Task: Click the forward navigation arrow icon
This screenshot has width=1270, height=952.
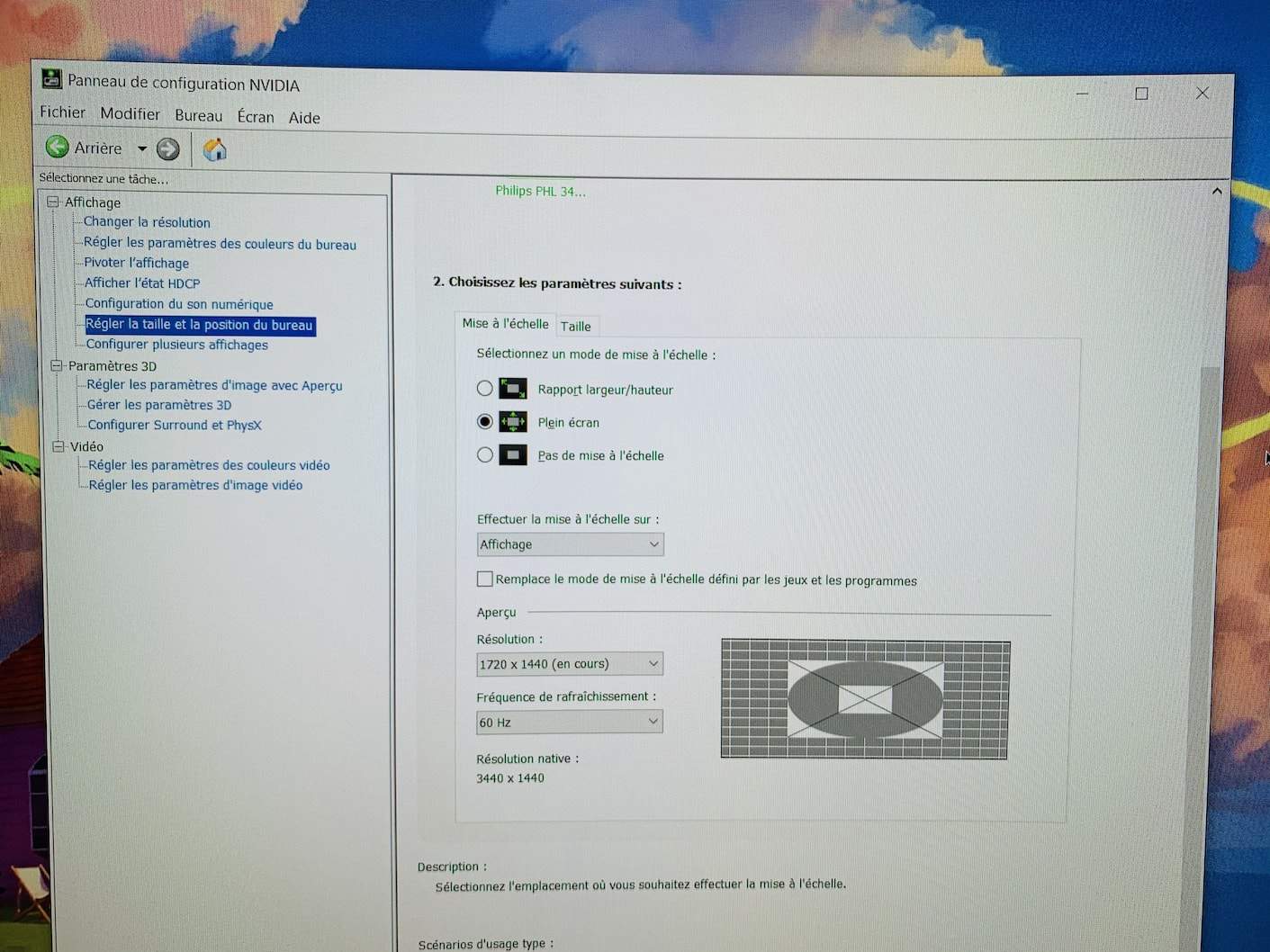Action: coord(167,149)
